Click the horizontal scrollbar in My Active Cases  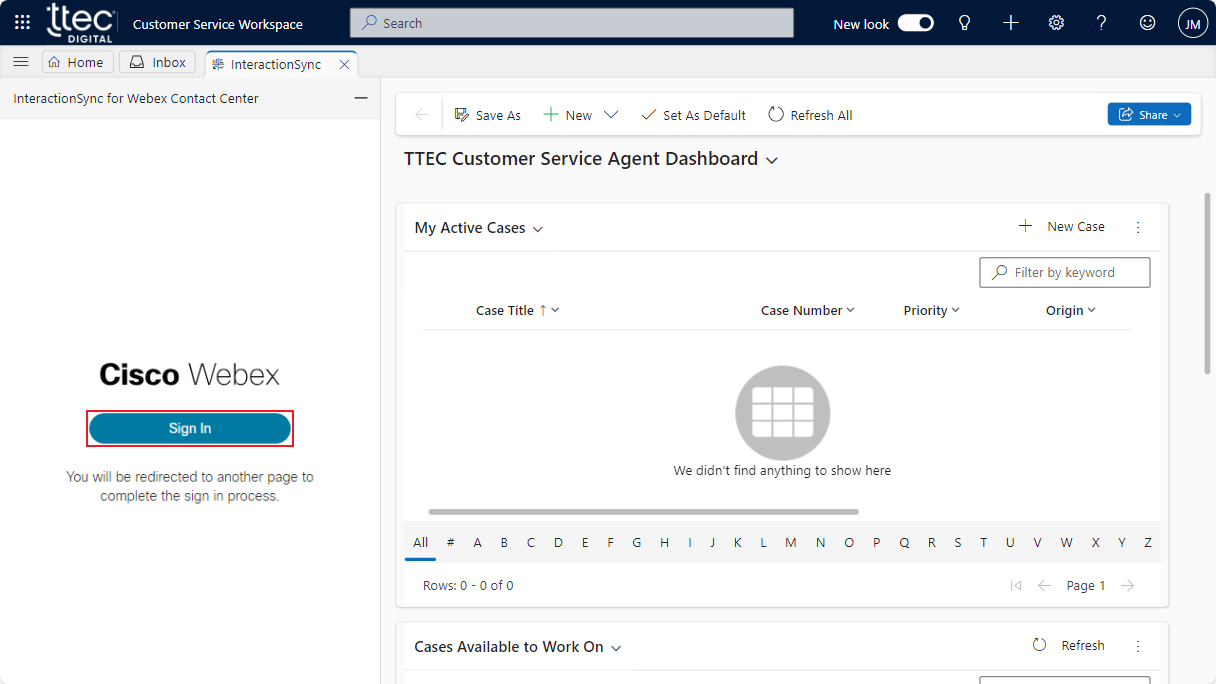point(643,512)
